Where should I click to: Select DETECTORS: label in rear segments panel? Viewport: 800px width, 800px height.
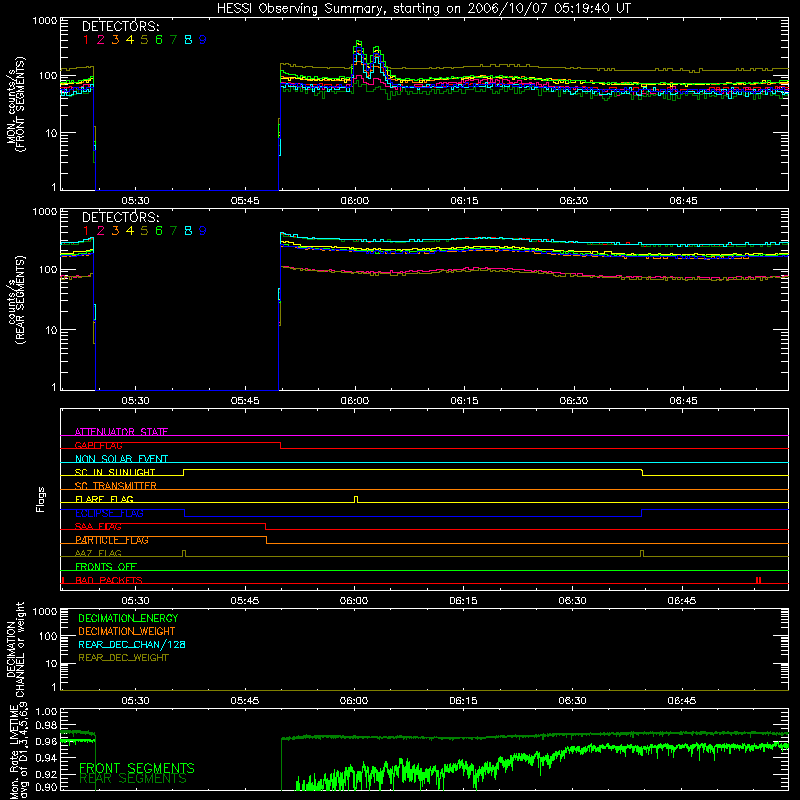click(120, 217)
